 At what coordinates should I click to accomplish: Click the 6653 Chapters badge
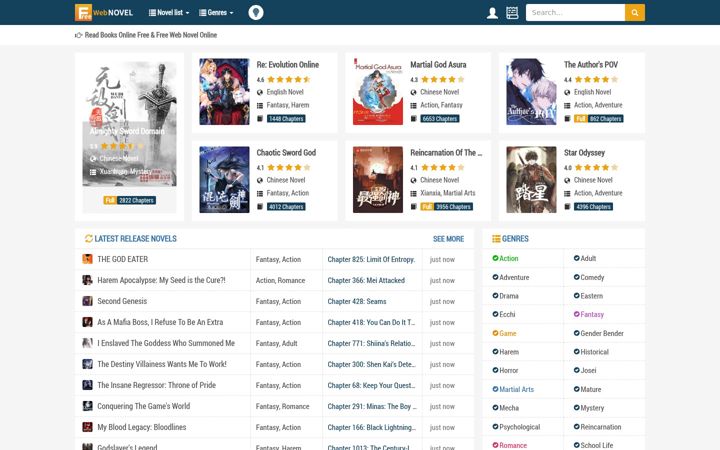point(440,118)
